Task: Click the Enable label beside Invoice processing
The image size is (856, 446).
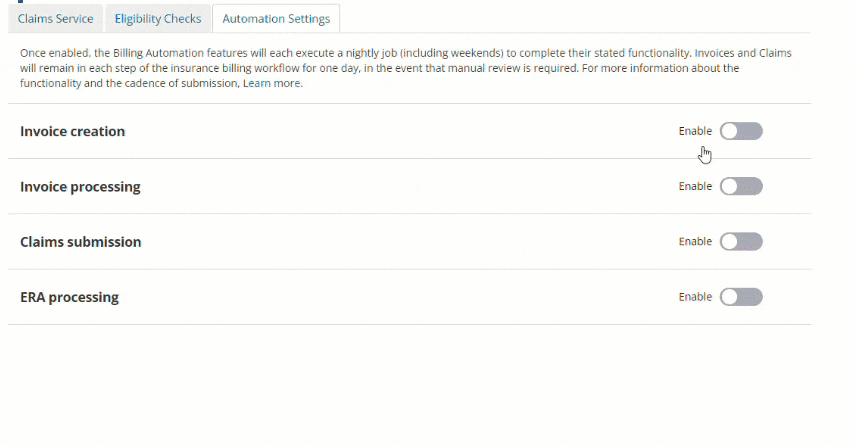Action: pos(695,186)
